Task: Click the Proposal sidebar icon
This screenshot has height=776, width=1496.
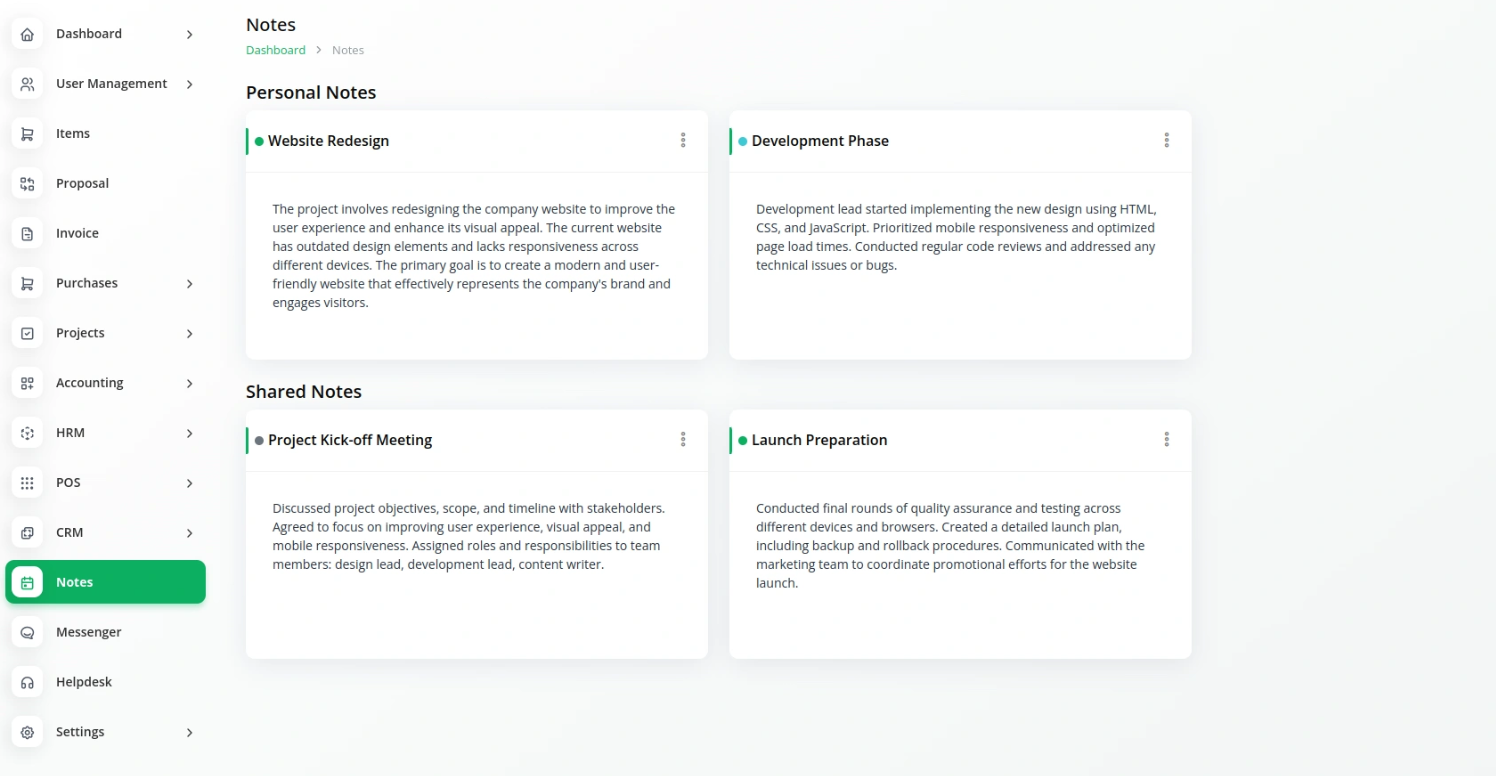Action: (27, 184)
